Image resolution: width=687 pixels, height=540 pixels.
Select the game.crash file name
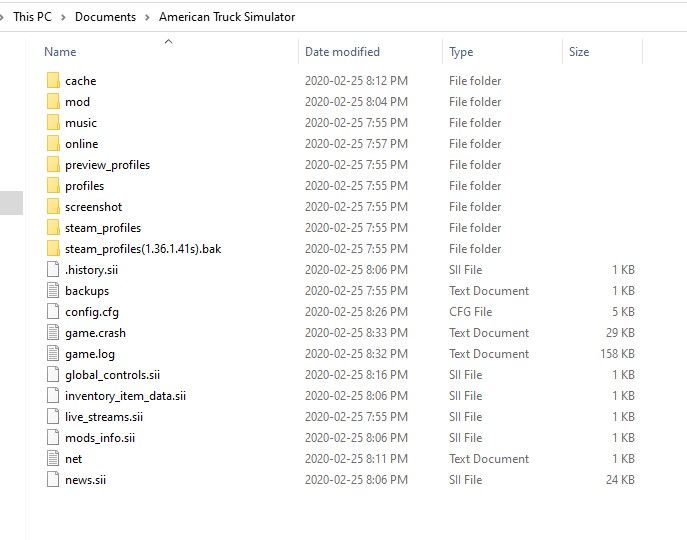tap(95, 333)
